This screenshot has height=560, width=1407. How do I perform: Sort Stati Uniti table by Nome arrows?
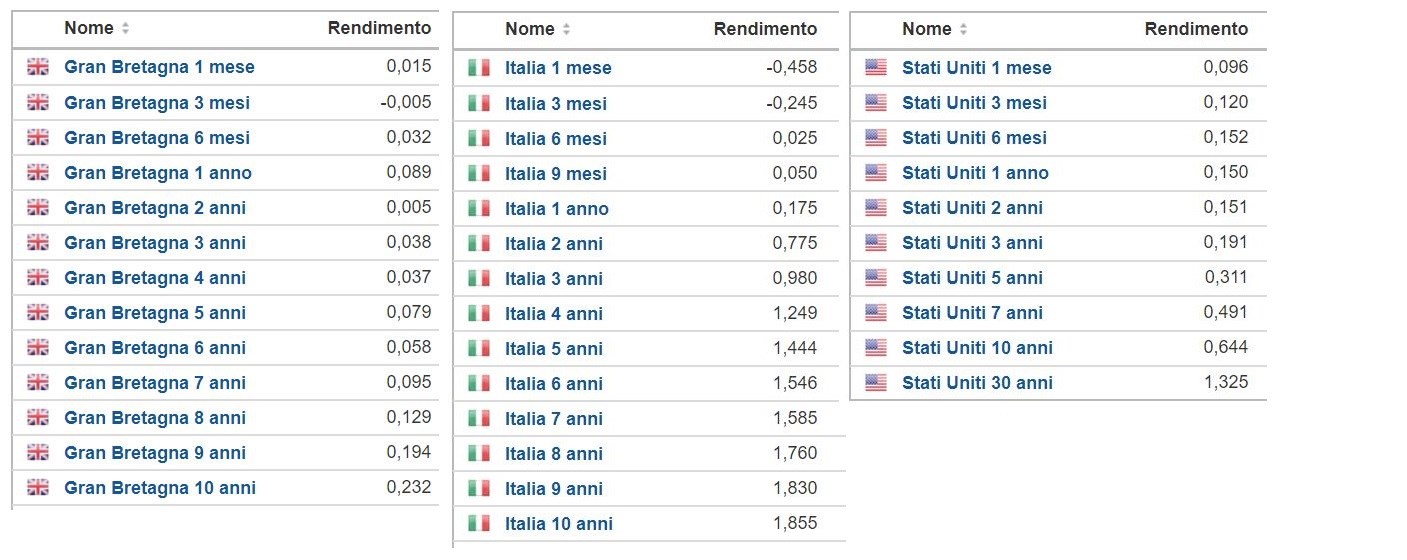click(x=963, y=30)
